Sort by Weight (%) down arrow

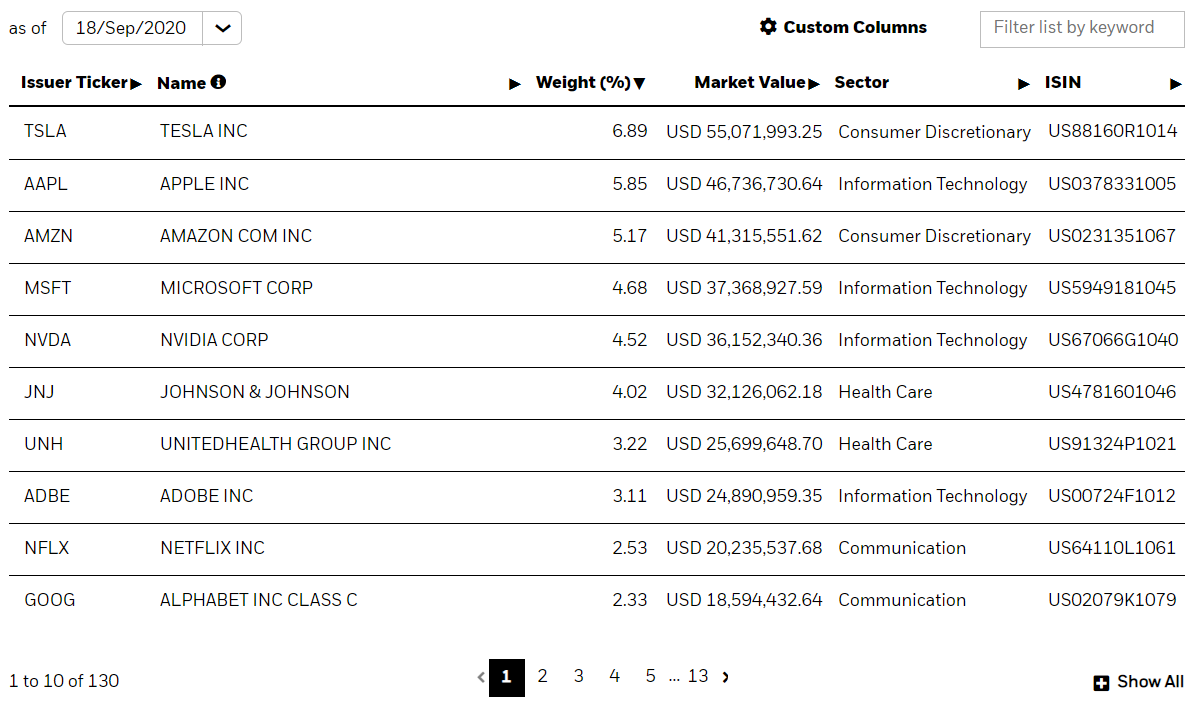pos(639,84)
